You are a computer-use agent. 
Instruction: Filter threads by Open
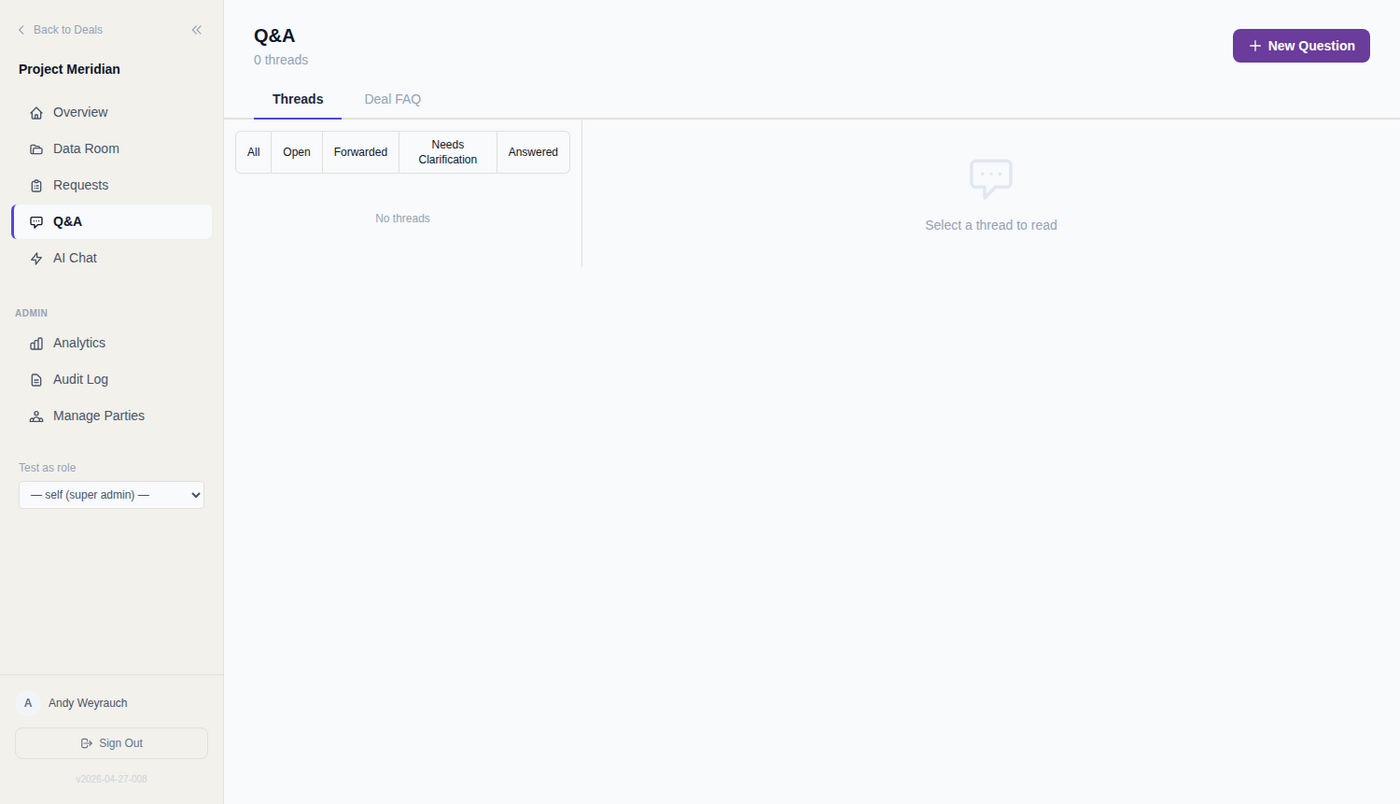pyautogui.click(x=297, y=152)
